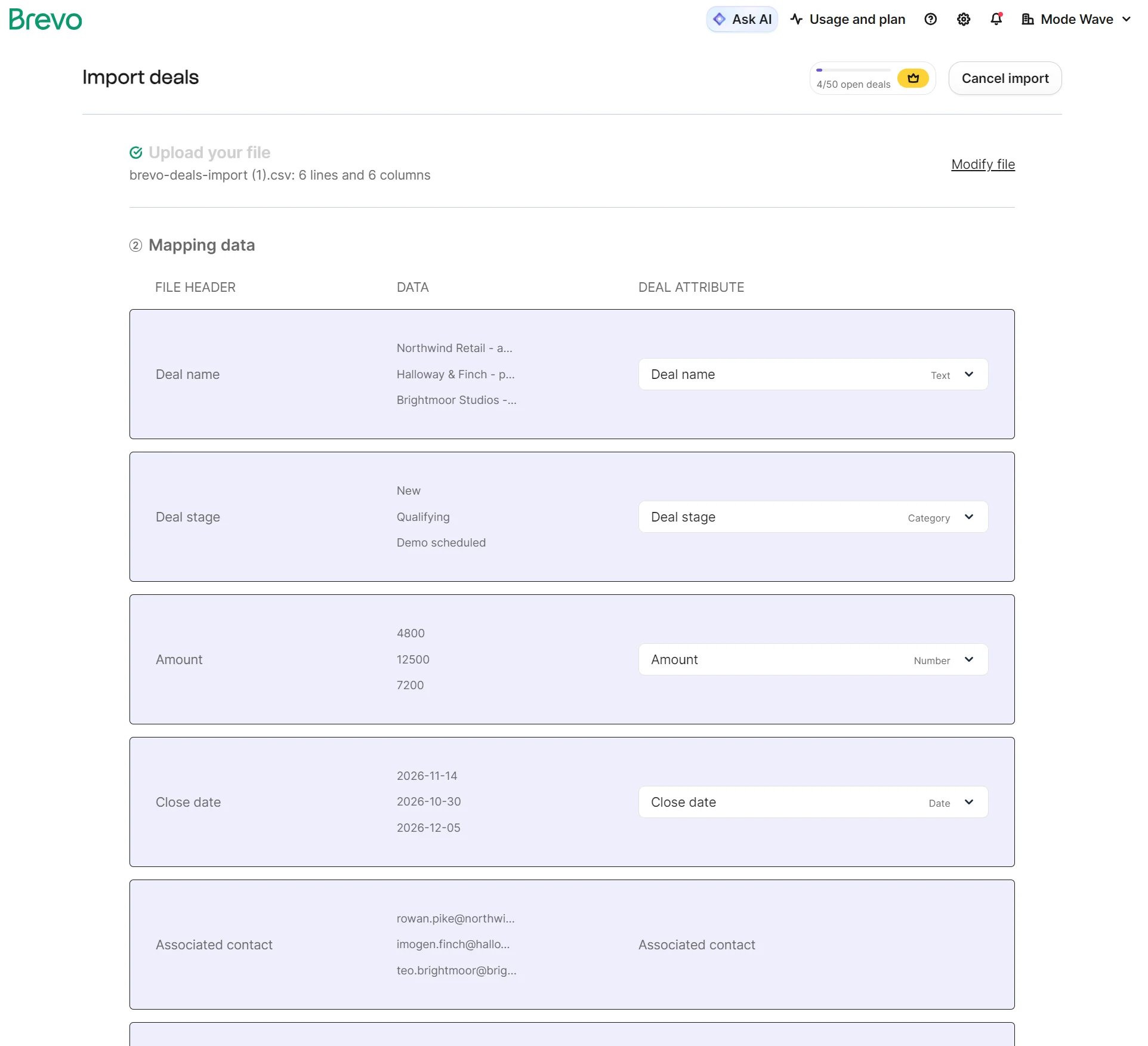Open the help question mark icon
The height and width of the screenshot is (1046, 1148).
pos(930,19)
